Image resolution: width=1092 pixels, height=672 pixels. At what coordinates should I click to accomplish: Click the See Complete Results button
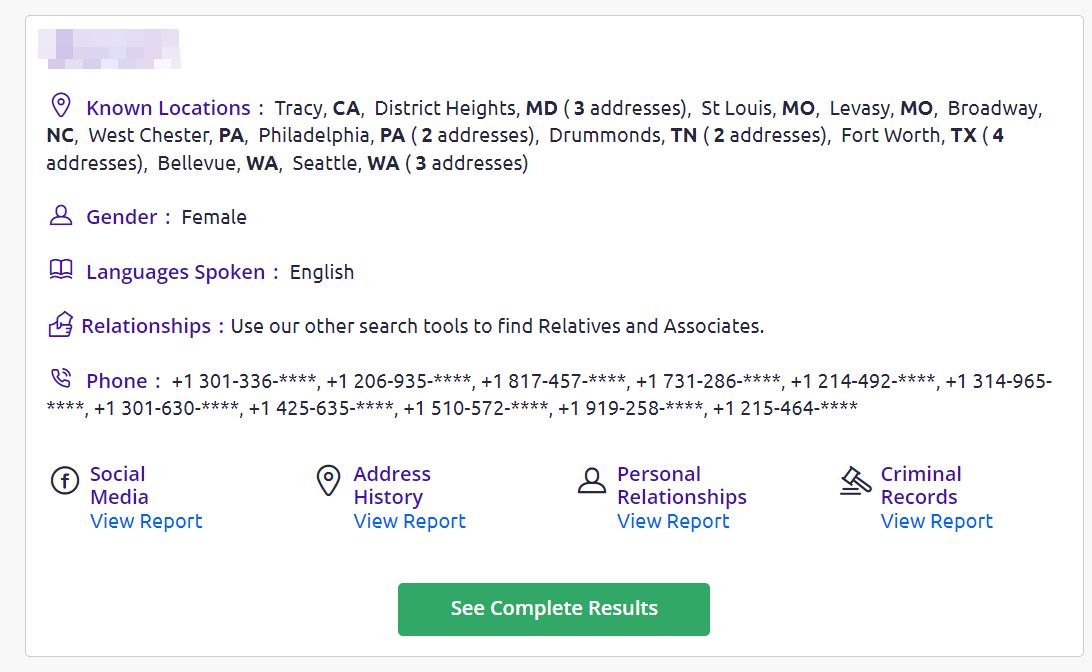(x=554, y=609)
